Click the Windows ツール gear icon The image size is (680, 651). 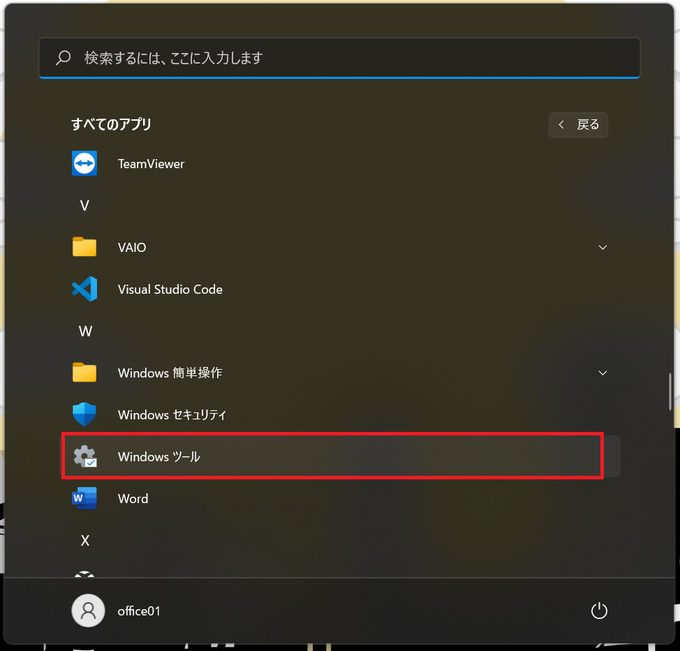tap(85, 456)
